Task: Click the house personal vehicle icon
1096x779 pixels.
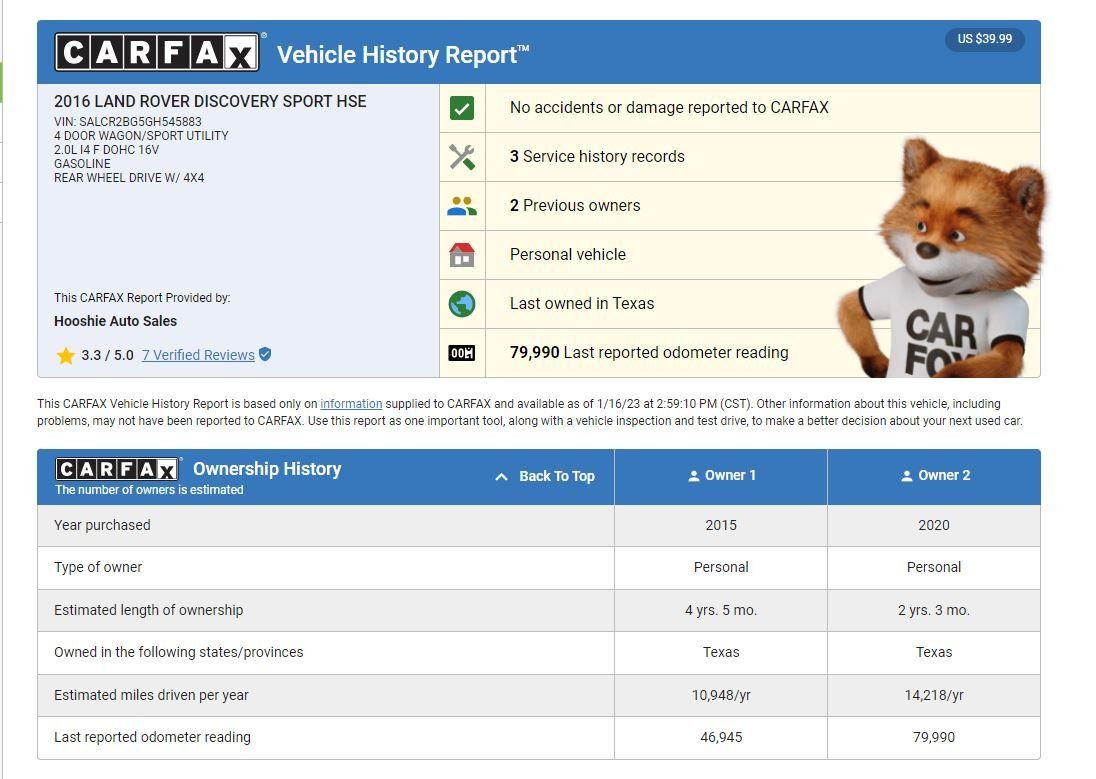Action: pos(461,255)
